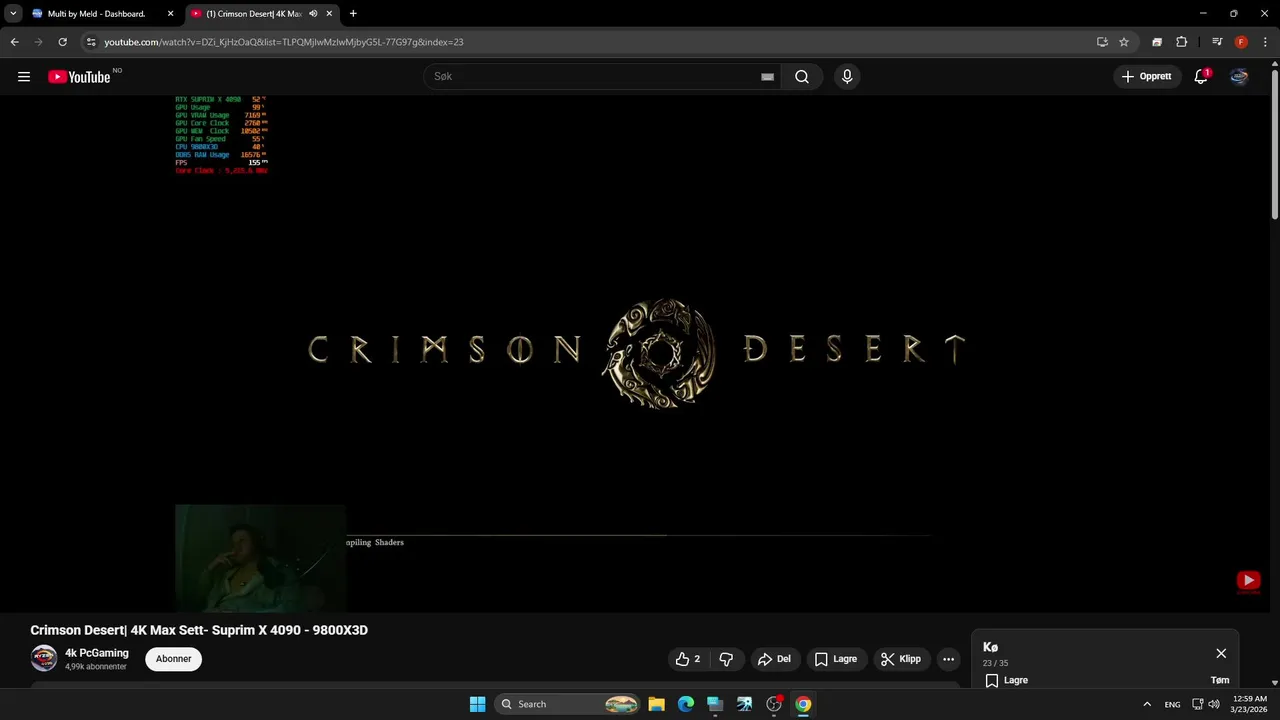
Task: Open Chrome three-dot menu
Action: click(1265, 42)
